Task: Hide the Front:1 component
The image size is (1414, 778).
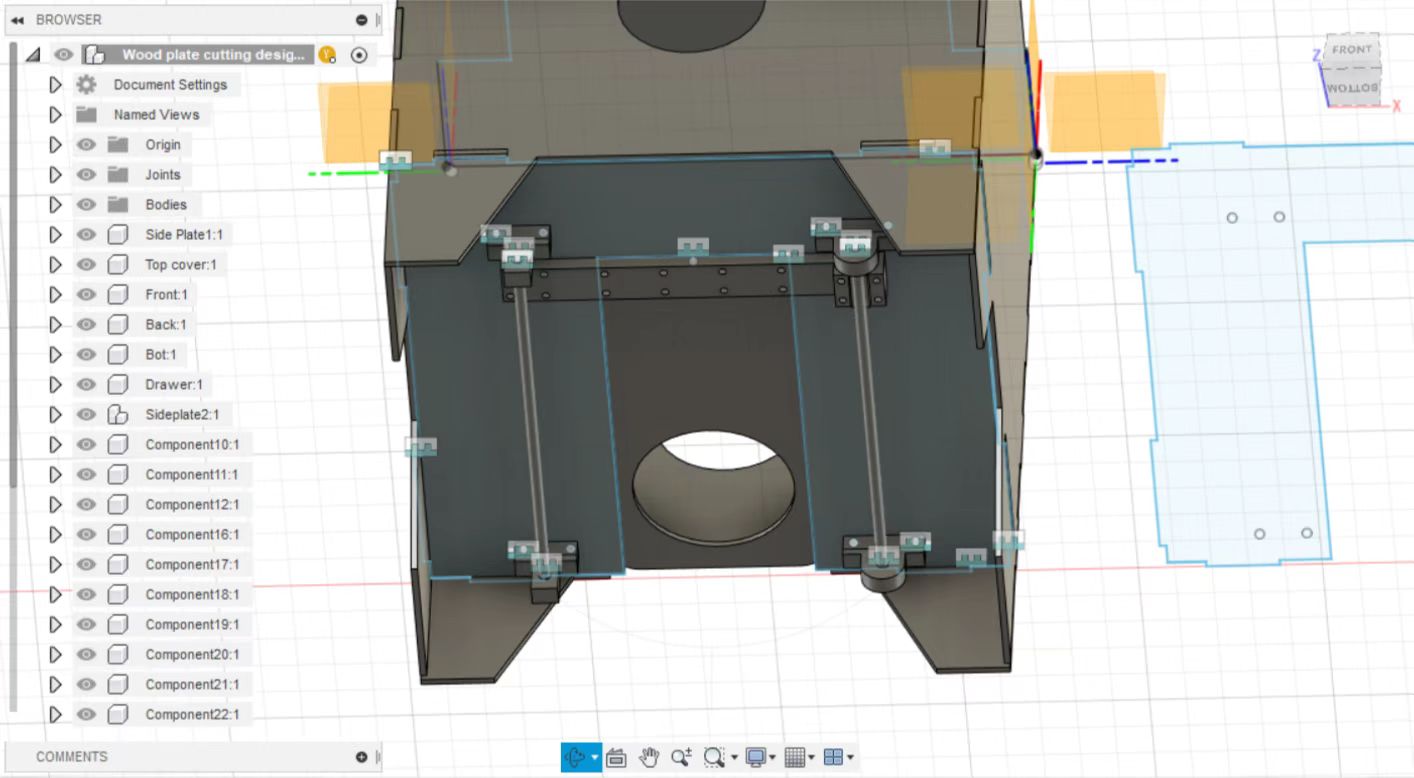Action: [x=86, y=294]
